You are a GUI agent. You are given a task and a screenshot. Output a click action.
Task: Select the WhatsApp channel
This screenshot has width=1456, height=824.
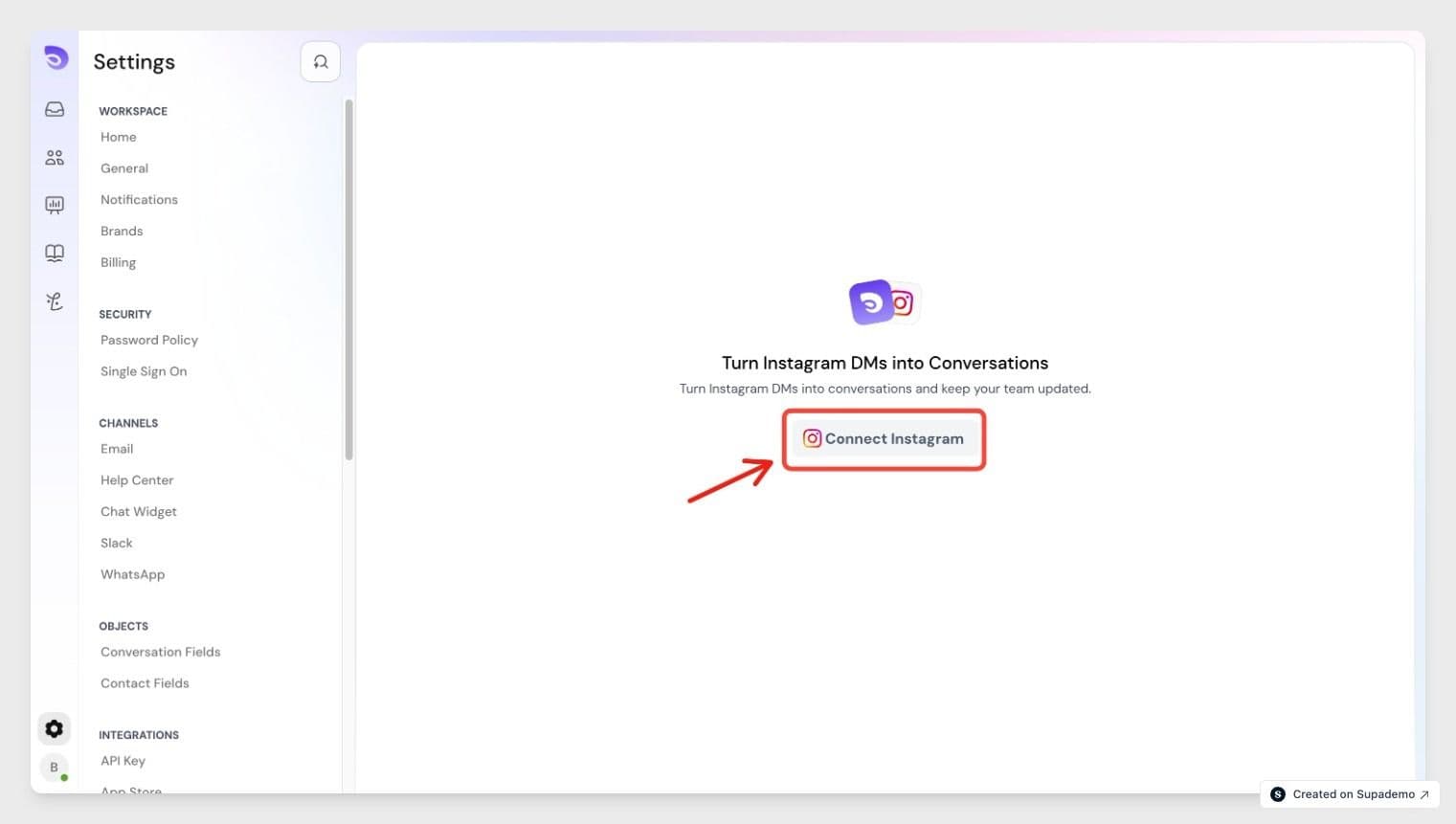pos(132,574)
